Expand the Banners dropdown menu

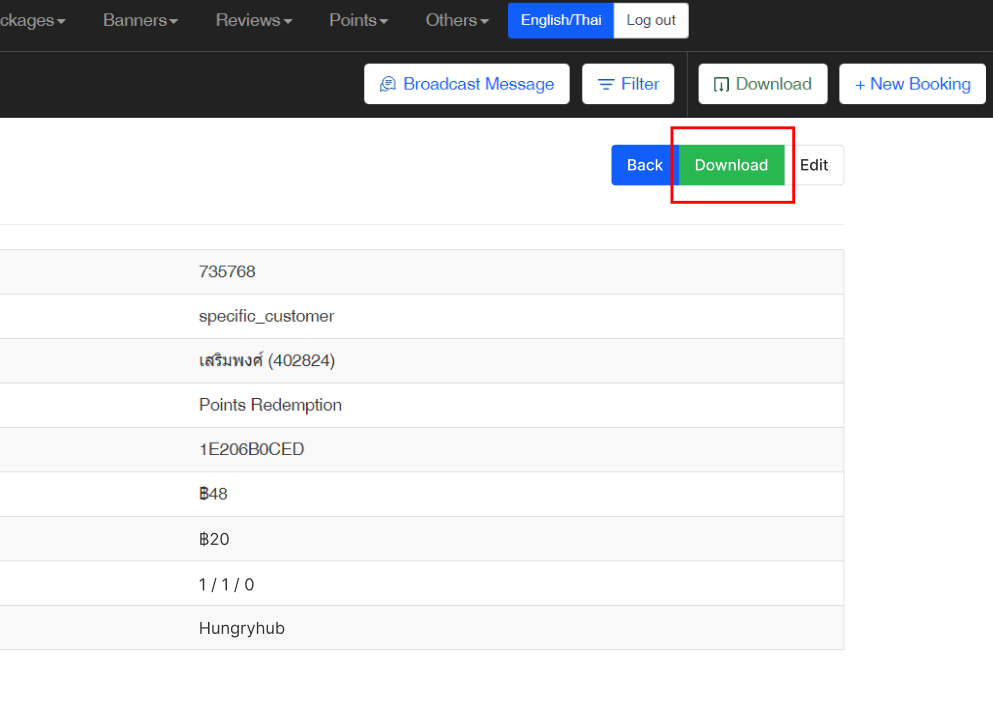[140, 20]
